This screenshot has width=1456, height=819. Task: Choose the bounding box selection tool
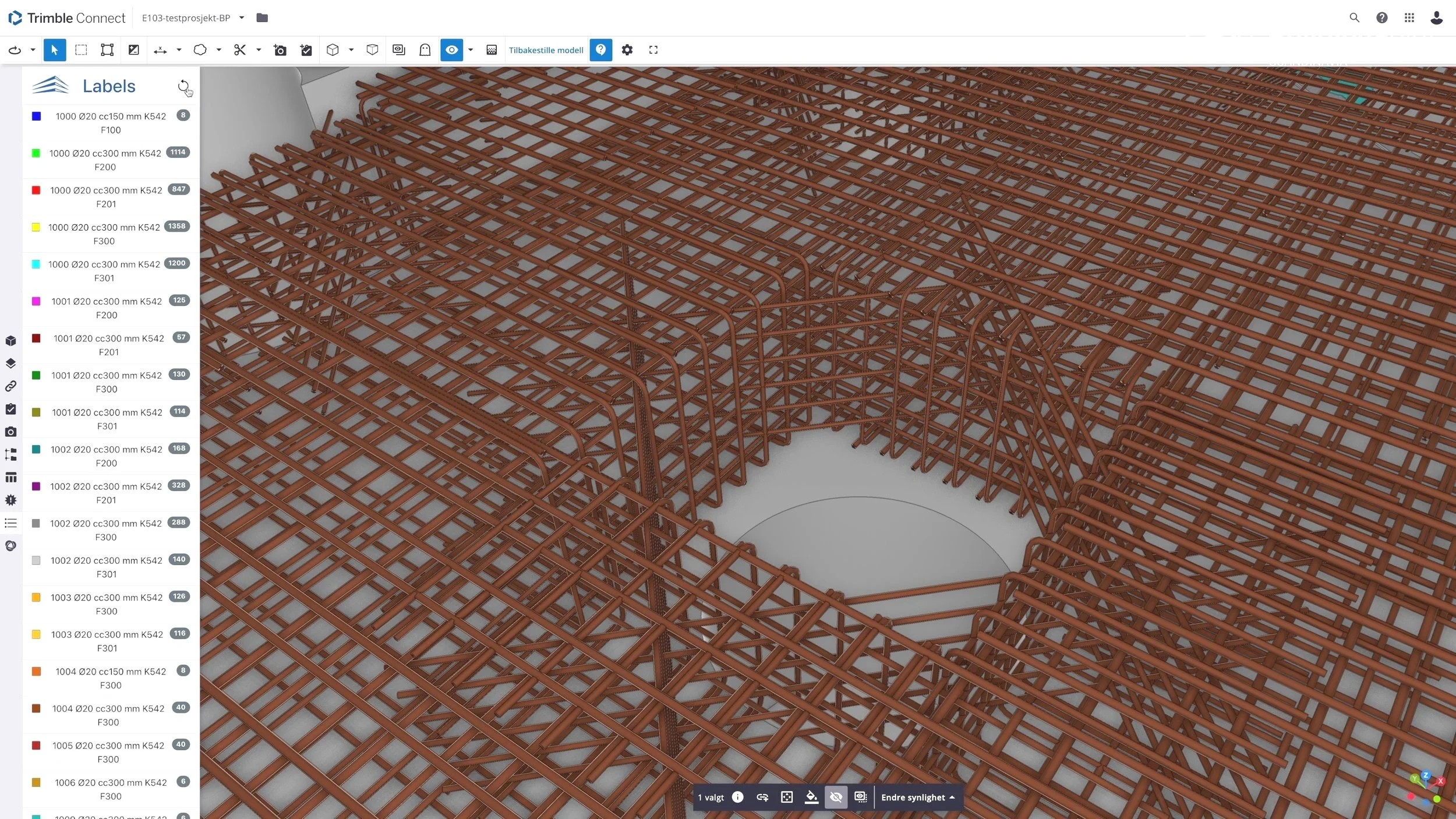[107, 50]
